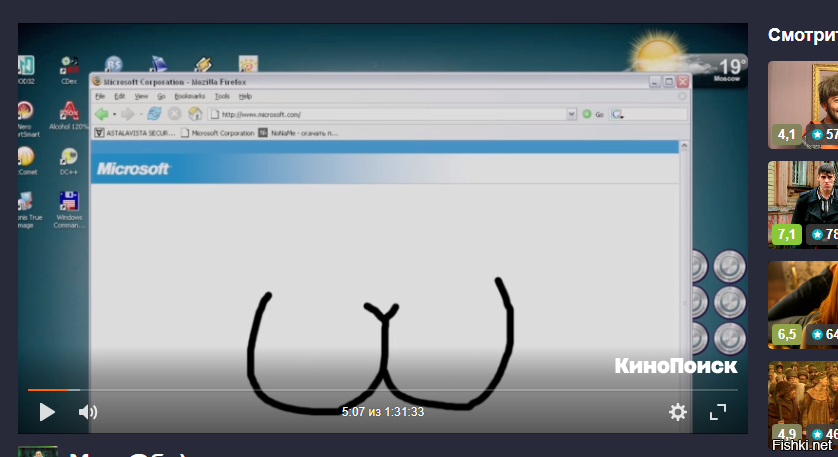Open the Tools menu in Firefox

222,96
